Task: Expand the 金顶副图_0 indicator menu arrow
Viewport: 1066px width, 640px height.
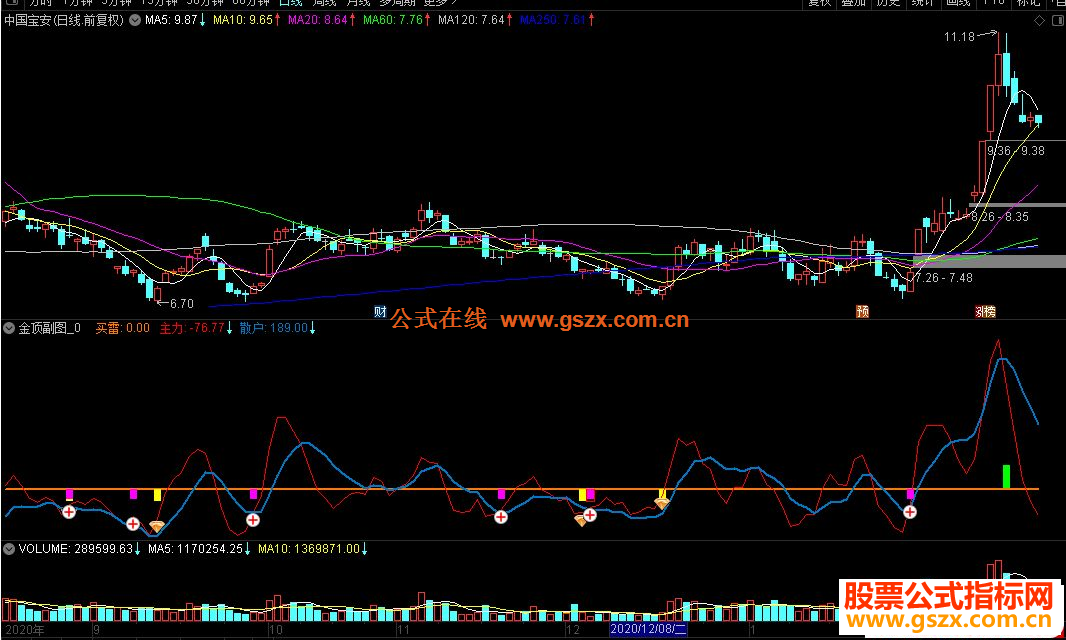Action: tap(9, 329)
